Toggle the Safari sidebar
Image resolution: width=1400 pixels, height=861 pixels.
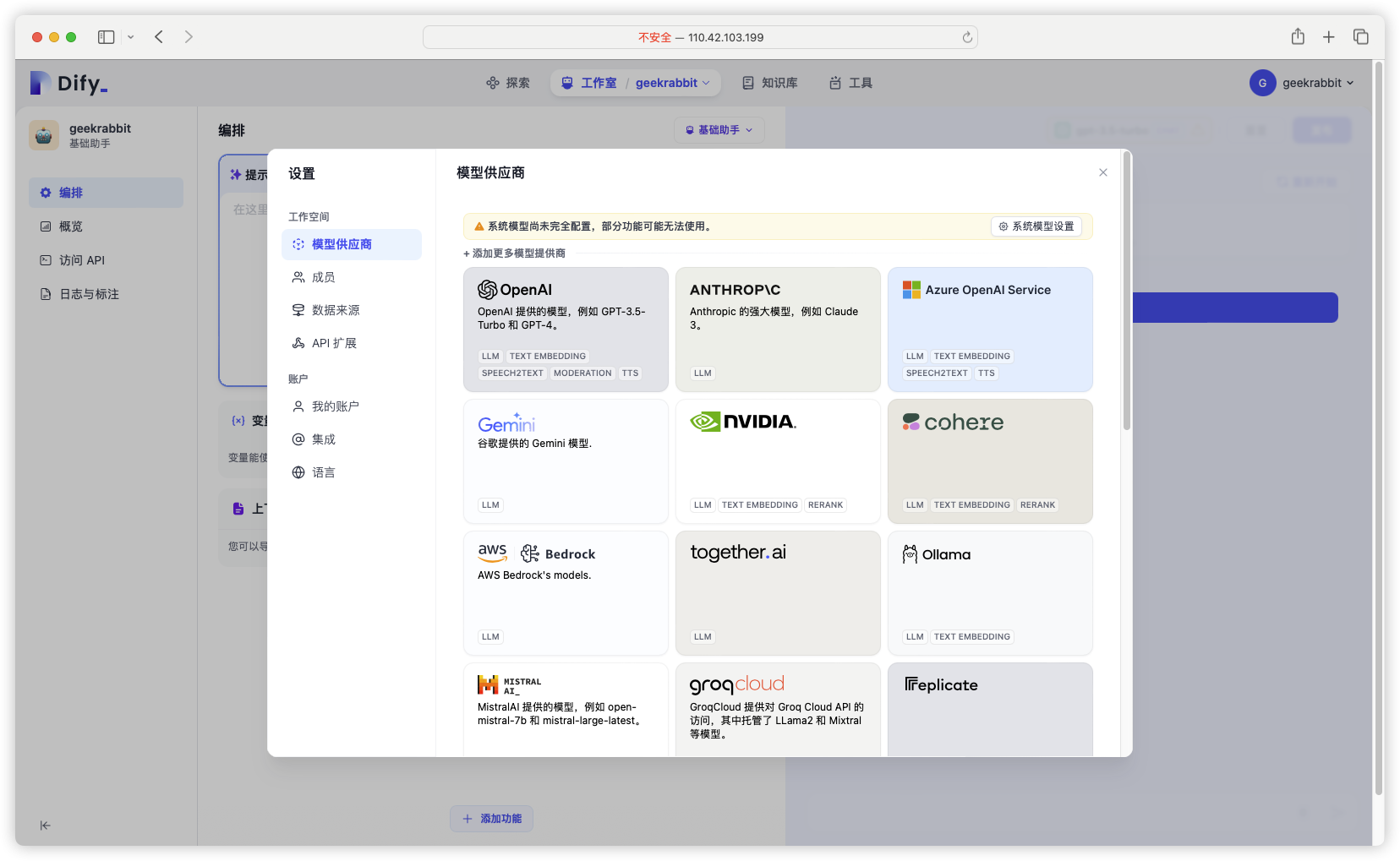(107, 37)
